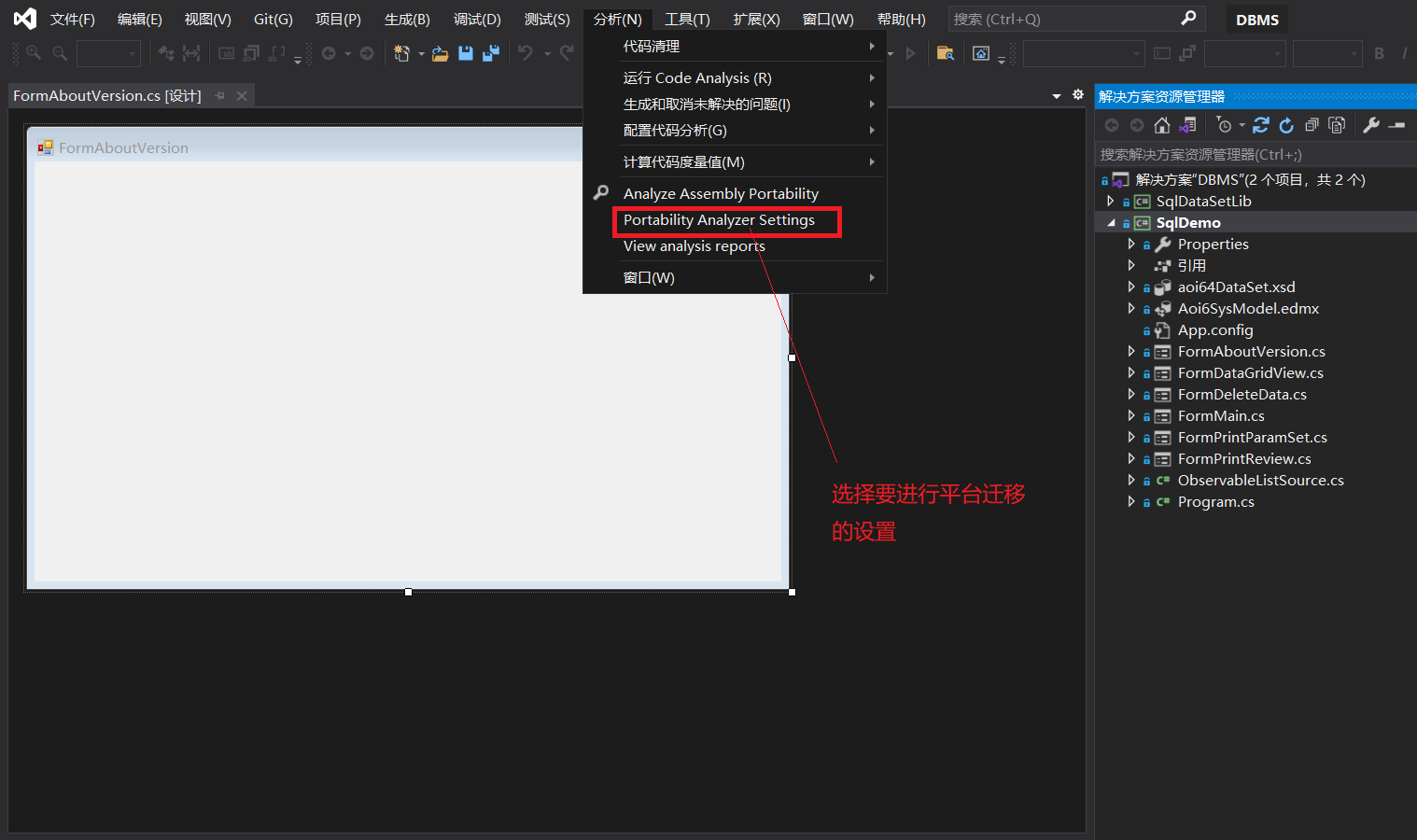Click the Show All Files icon
The width and height of the screenshot is (1417, 840).
(1337, 125)
